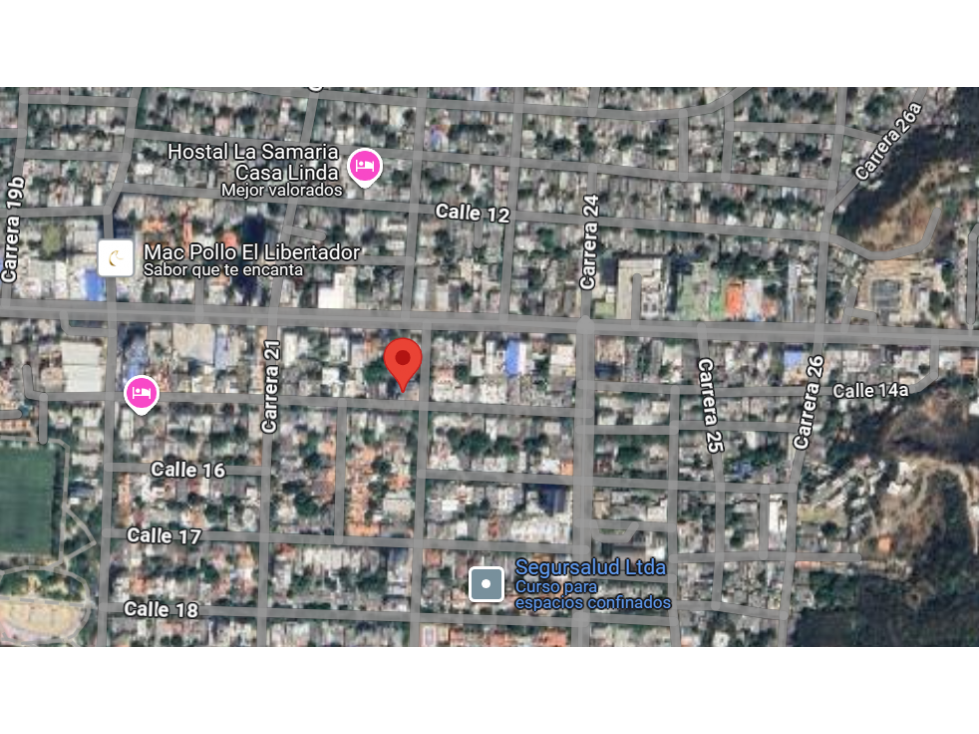This screenshot has width=979, height=734.
Task: Click the Hostal La Samaria Casa Linda label
Action: pos(253,162)
